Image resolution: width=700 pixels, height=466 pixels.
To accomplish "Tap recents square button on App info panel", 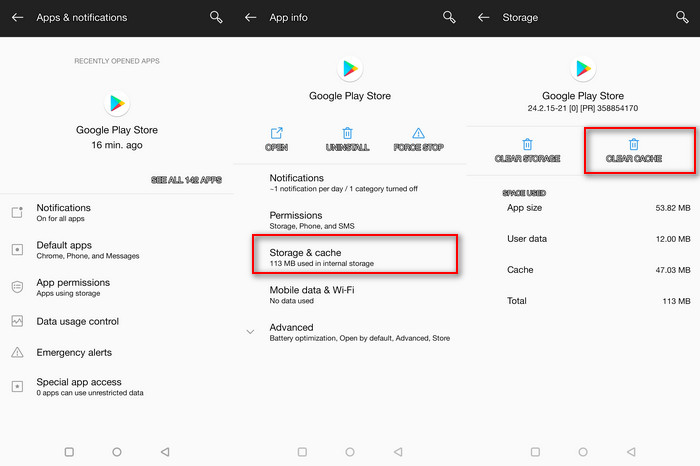I will (x=302, y=452).
